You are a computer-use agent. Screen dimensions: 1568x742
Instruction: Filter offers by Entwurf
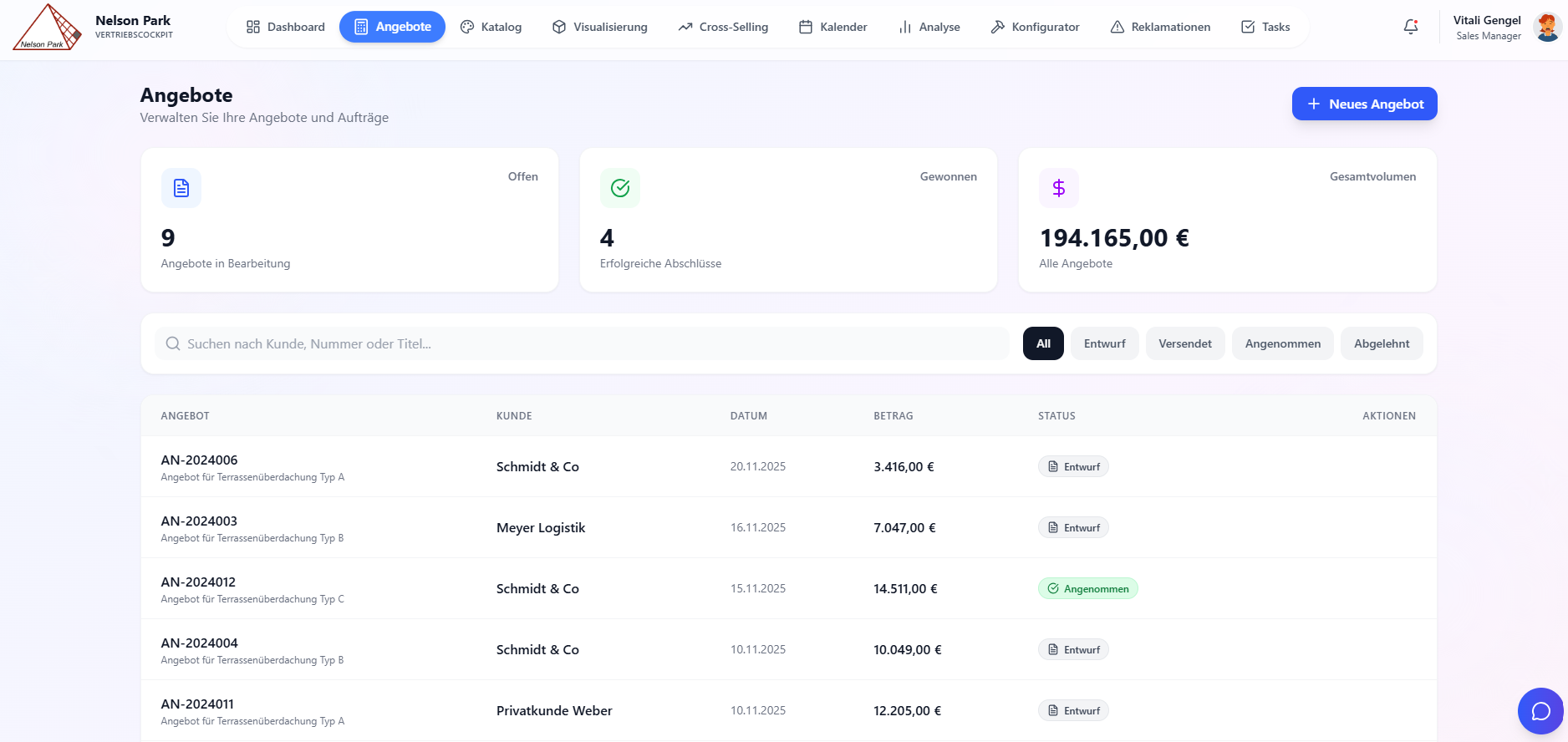point(1105,343)
